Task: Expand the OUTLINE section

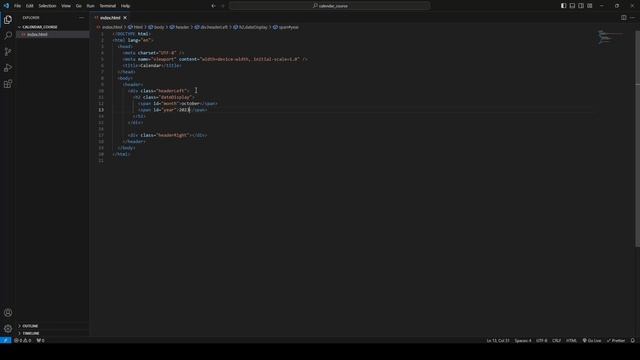Action: click(30, 326)
